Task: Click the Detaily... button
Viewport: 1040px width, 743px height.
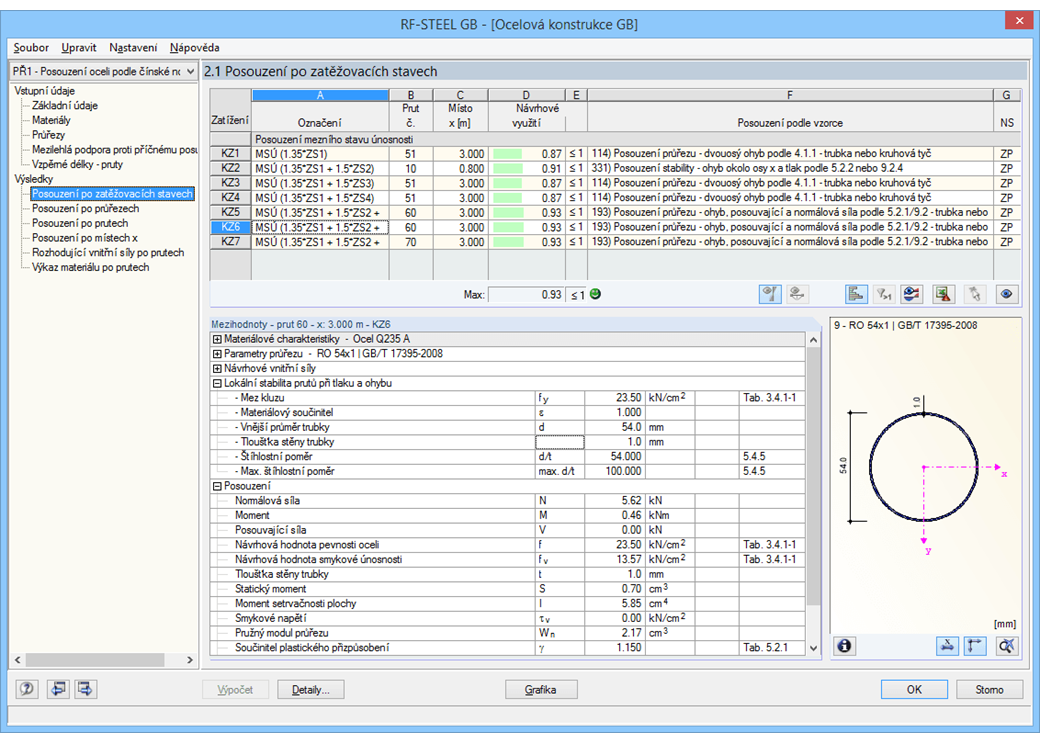Action: coord(310,690)
